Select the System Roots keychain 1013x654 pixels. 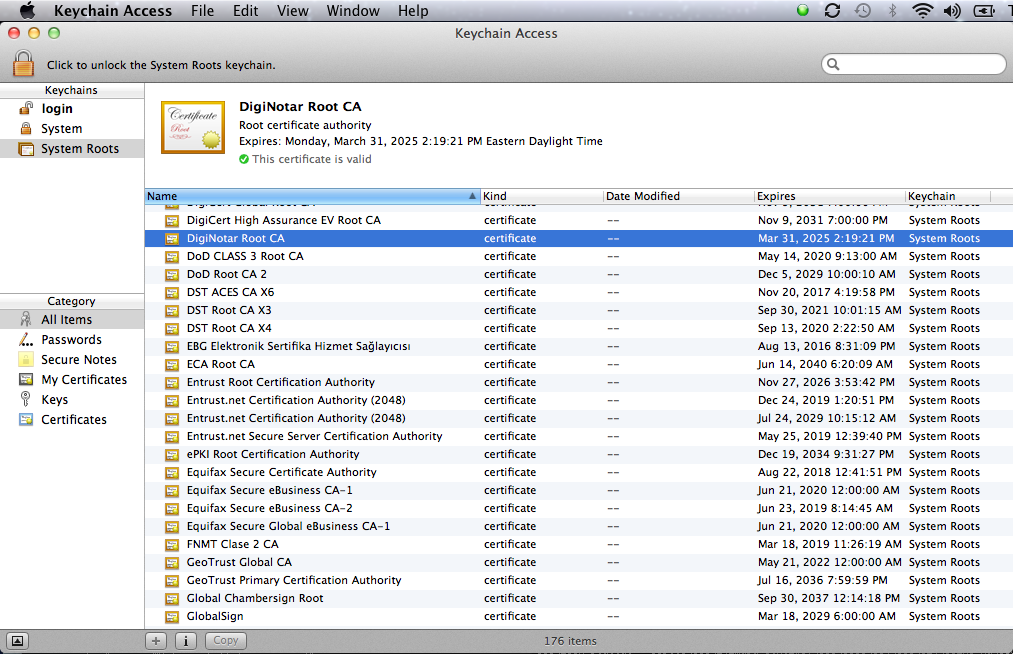(x=72, y=149)
